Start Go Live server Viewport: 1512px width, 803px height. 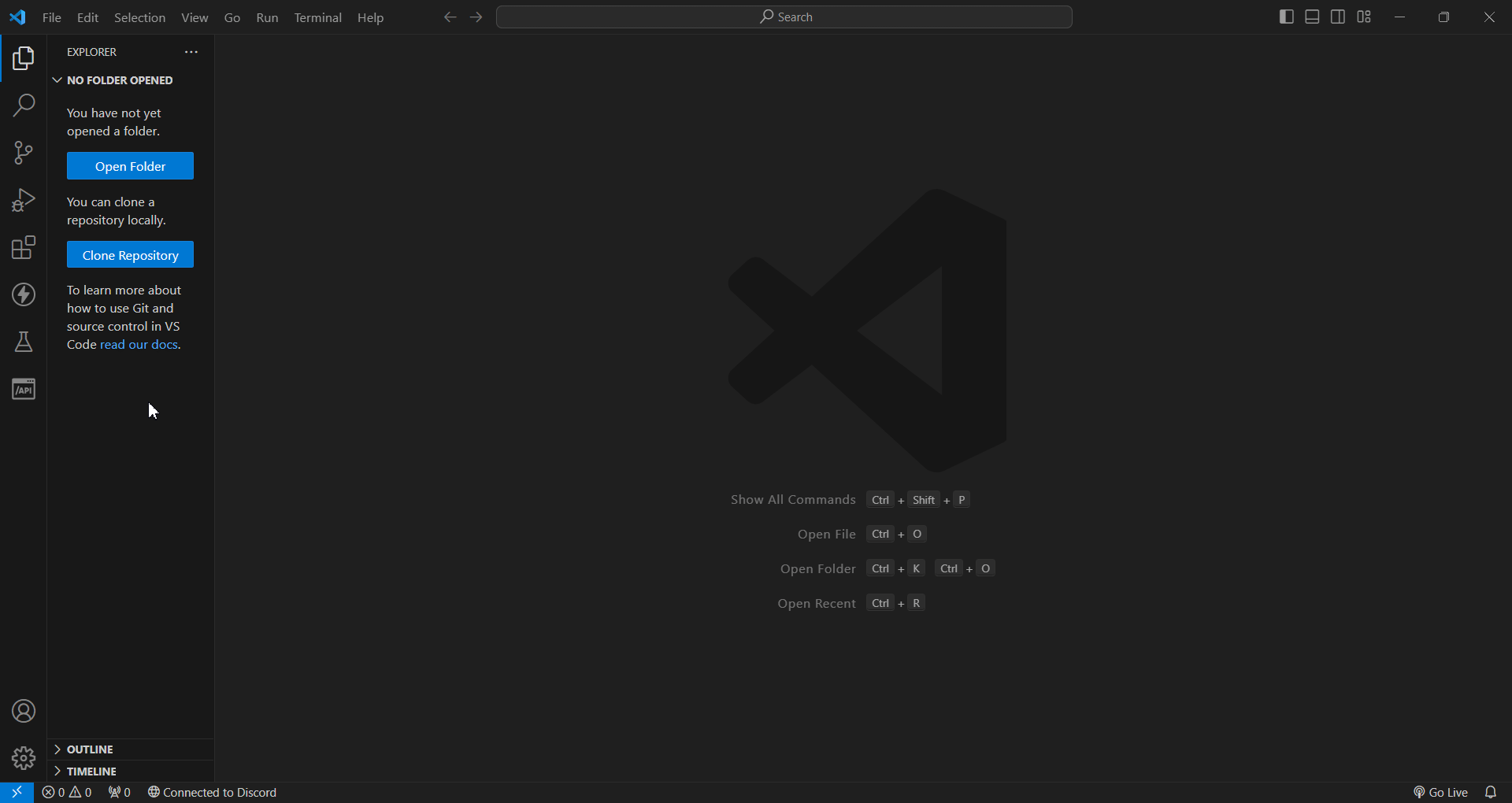pos(1440,792)
